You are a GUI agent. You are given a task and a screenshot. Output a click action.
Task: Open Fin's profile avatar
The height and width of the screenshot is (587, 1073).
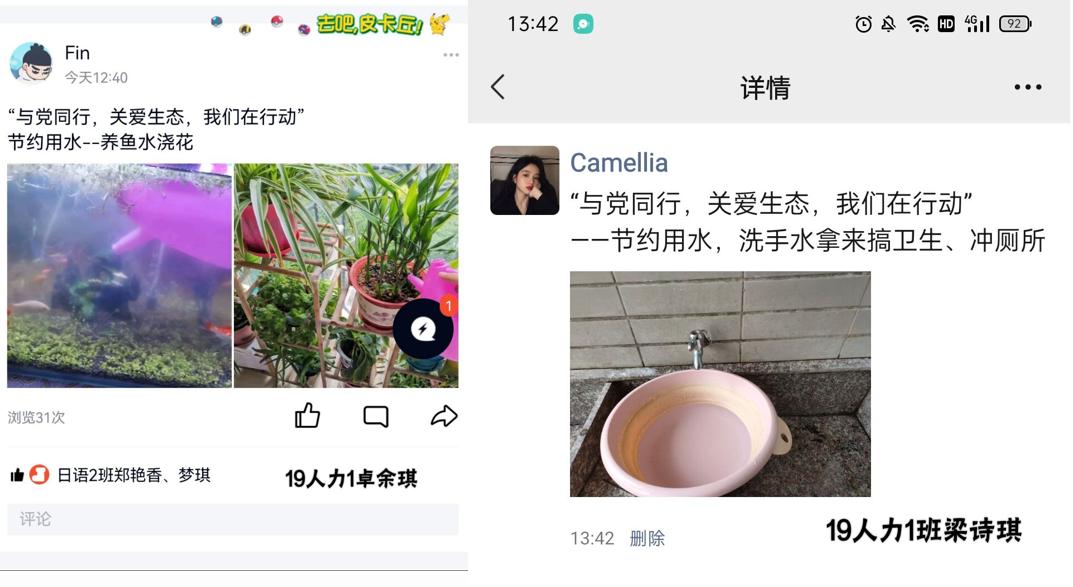pos(31,63)
